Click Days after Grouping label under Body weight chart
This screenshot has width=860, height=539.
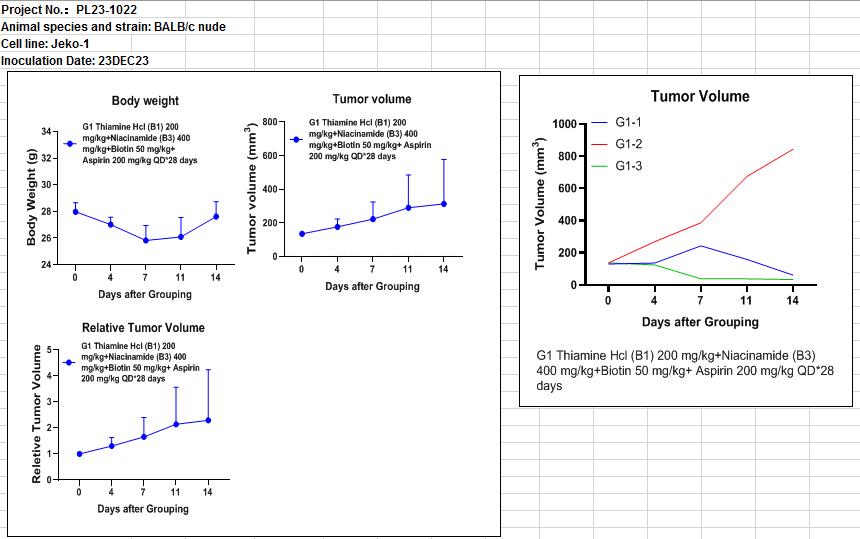point(145,294)
